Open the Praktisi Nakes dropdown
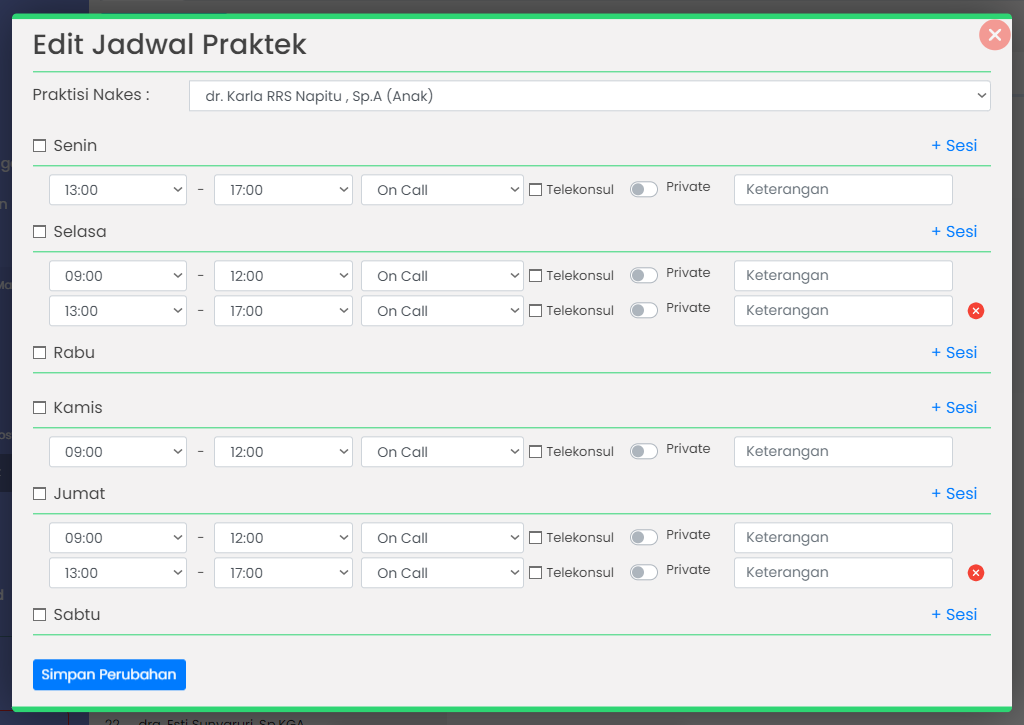 [589, 96]
